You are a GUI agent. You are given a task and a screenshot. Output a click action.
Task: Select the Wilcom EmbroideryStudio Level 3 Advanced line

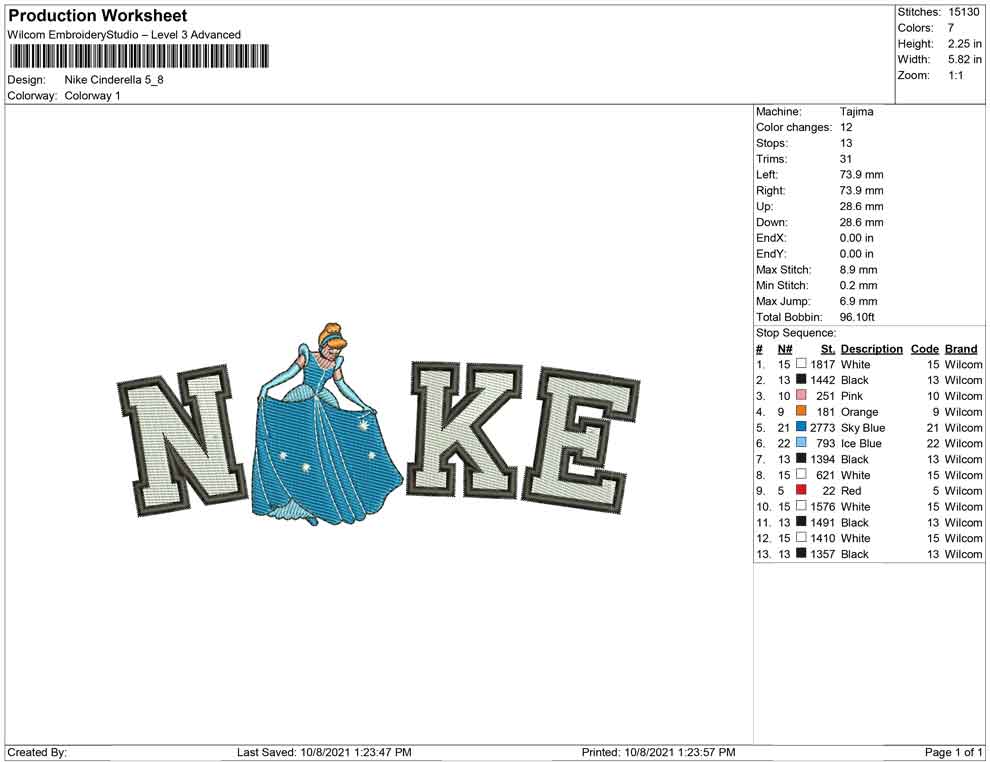tap(124, 35)
